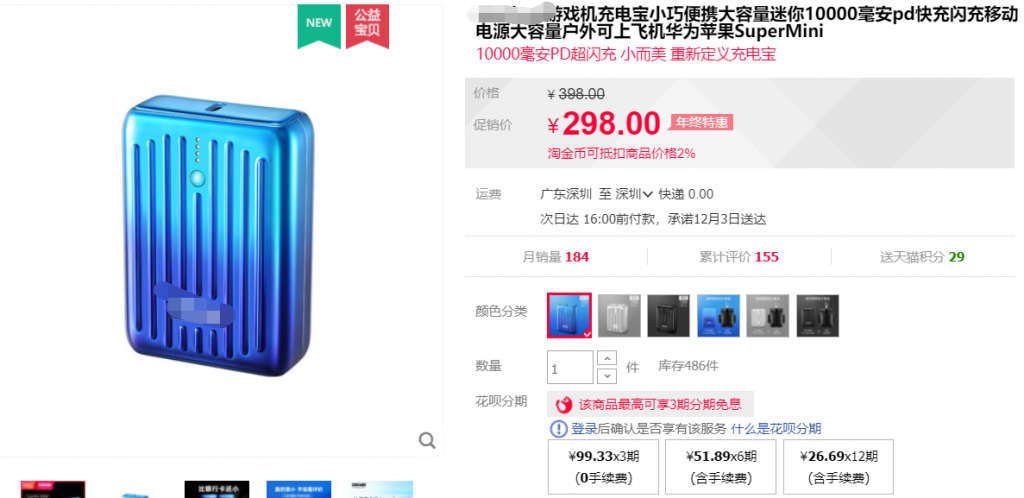Choose white power bank with charger bundle
This screenshot has height=498, width=1024.
(x=768, y=316)
